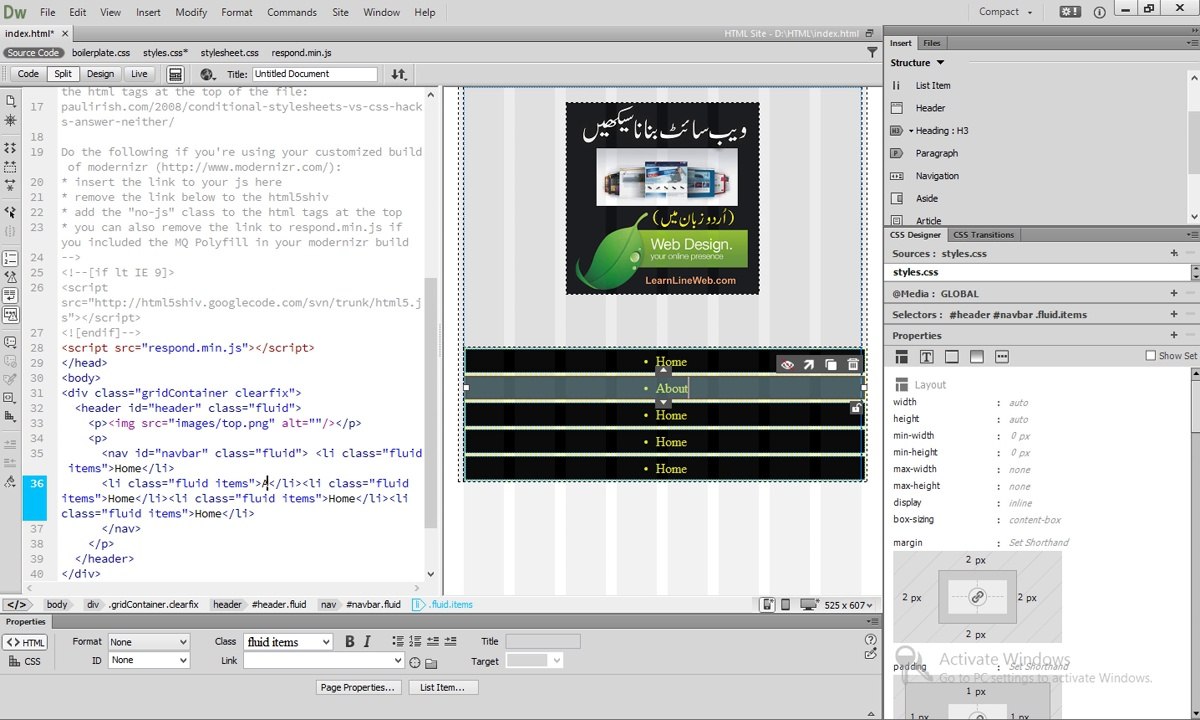Switch Properties to HTML mode

26,642
